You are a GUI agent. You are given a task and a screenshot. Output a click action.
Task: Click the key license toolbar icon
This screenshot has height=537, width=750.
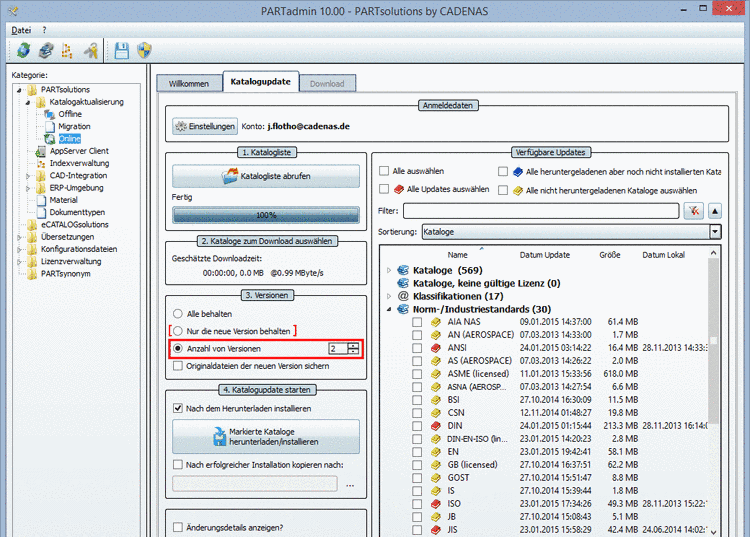[90, 50]
